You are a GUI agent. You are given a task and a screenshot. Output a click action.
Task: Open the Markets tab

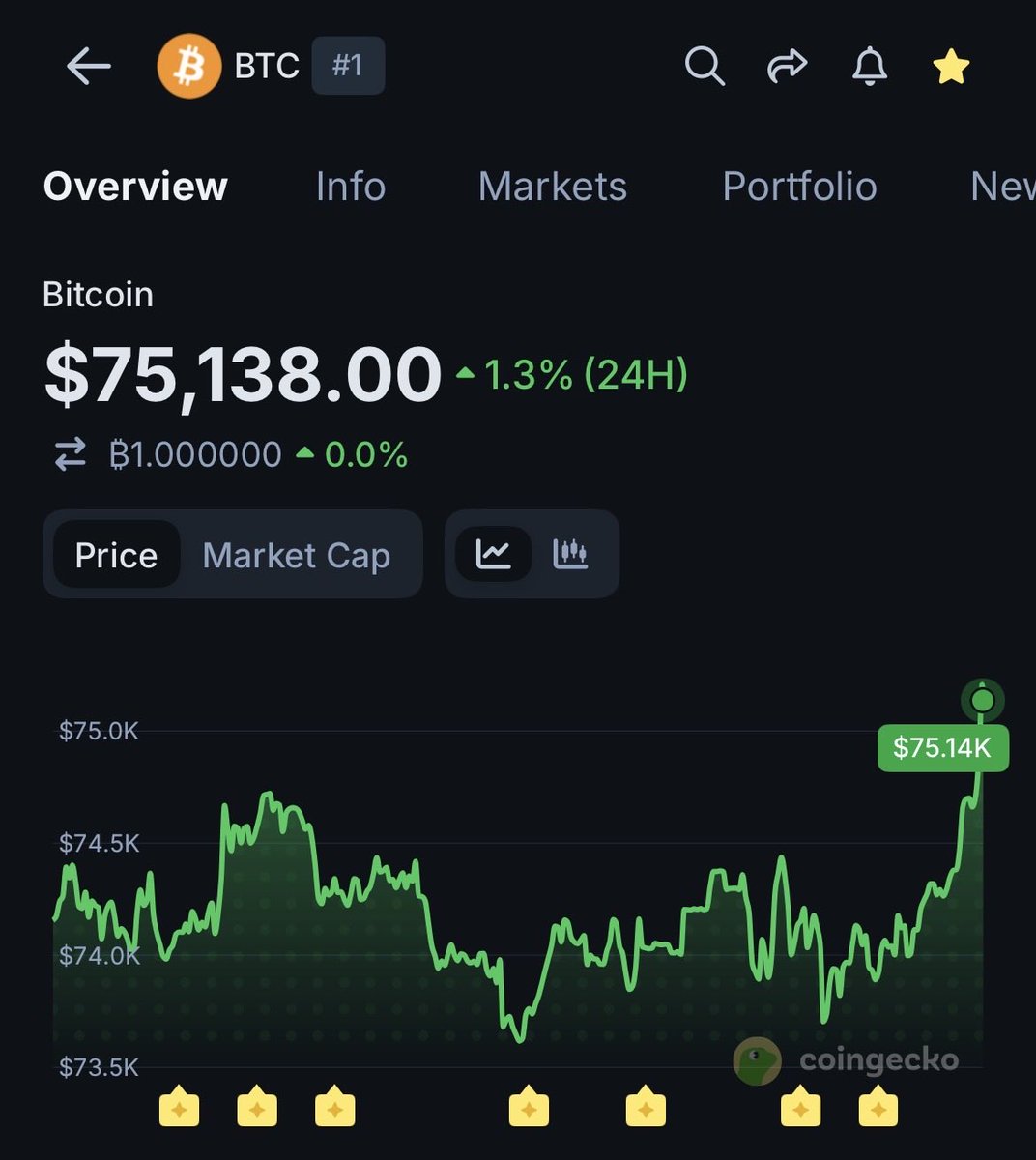pos(552,187)
